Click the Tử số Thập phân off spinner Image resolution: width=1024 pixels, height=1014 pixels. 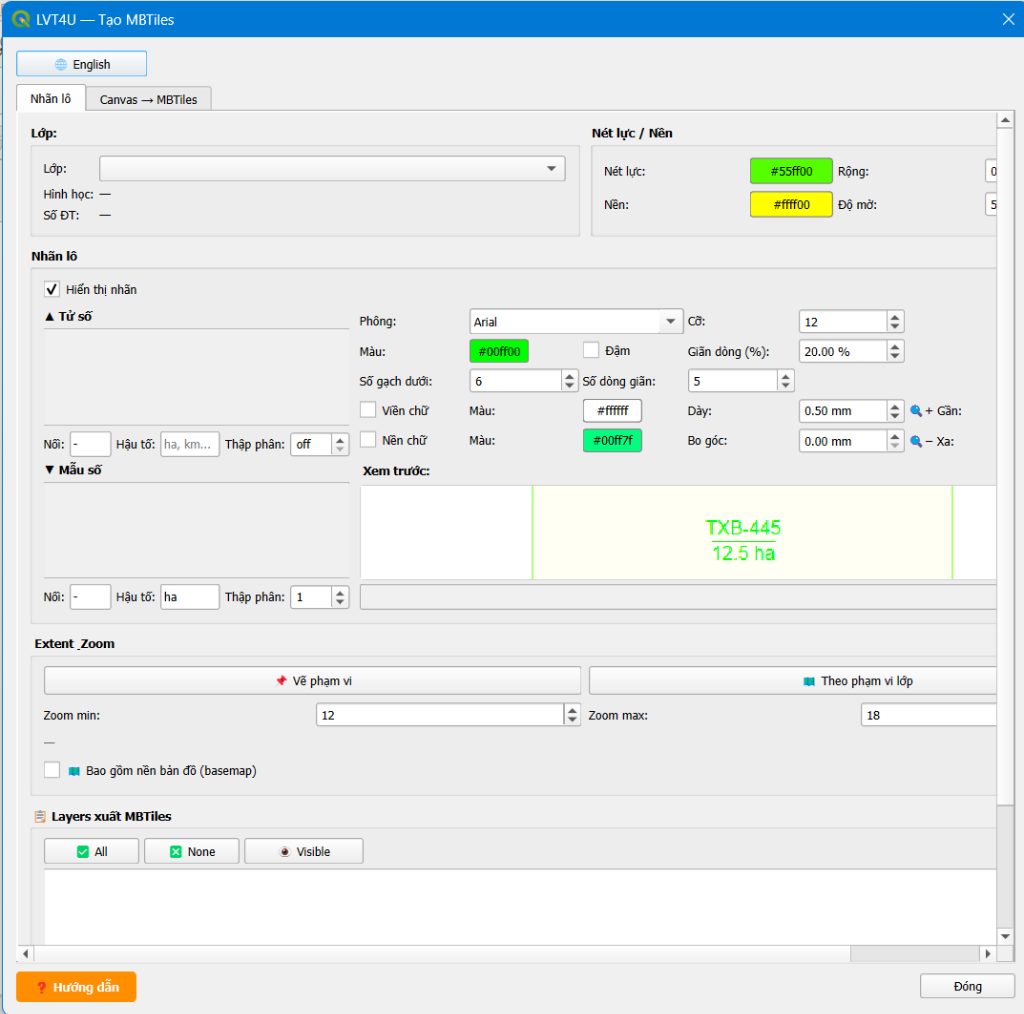319,444
